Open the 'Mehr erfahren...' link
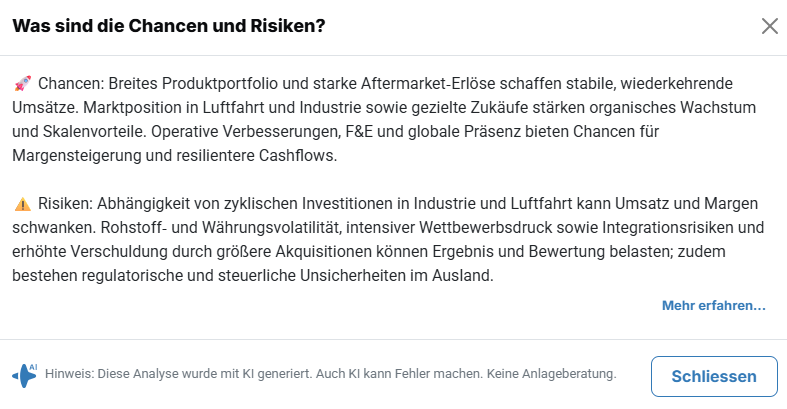Image resolution: width=787 pixels, height=409 pixels. [x=713, y=305]
